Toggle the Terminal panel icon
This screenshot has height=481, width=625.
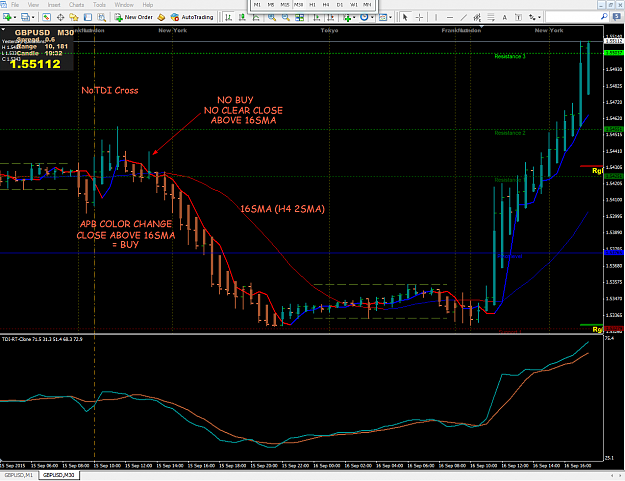click(88, 17)
